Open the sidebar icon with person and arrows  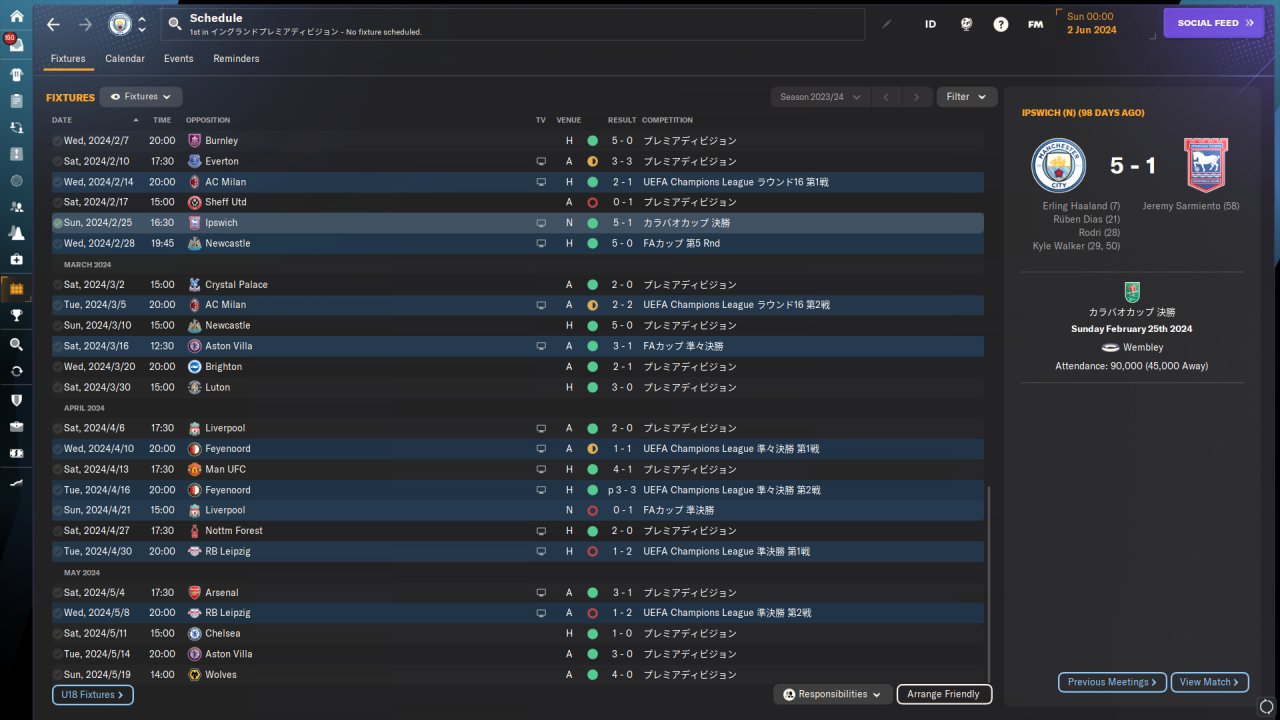16,128
